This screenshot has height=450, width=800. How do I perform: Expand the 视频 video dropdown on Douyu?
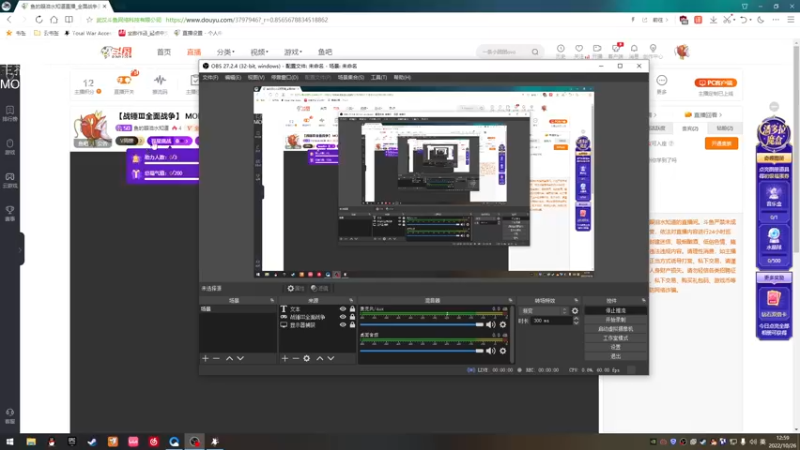[x=259, y=52]
